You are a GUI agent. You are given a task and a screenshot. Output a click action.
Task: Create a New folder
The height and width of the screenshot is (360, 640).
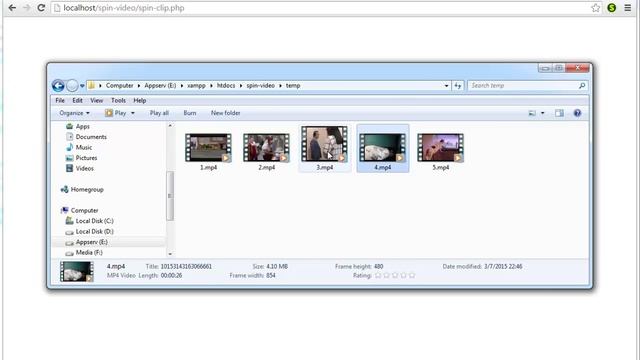(225, 113)
